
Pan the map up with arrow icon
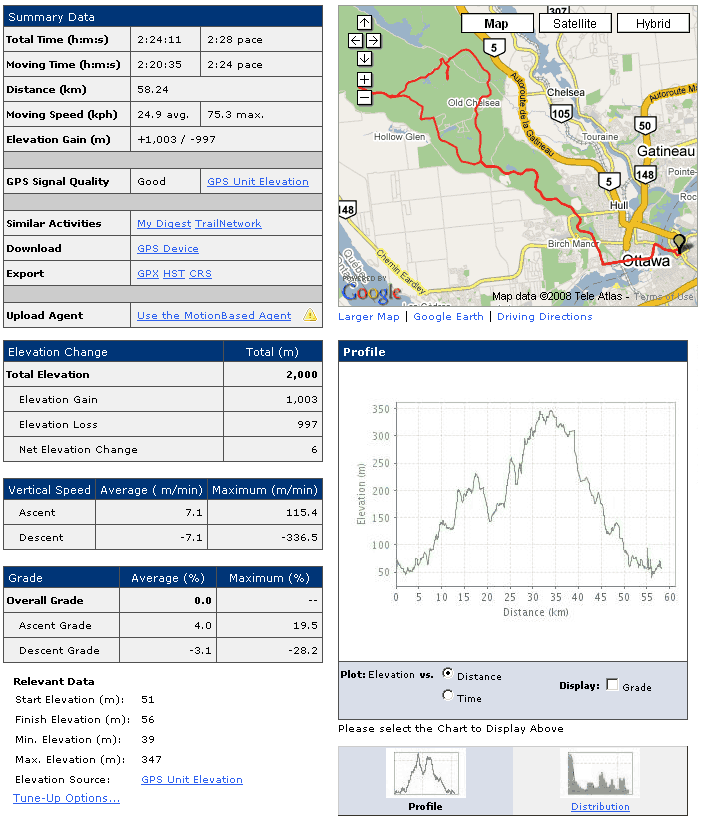pos(364,23)
